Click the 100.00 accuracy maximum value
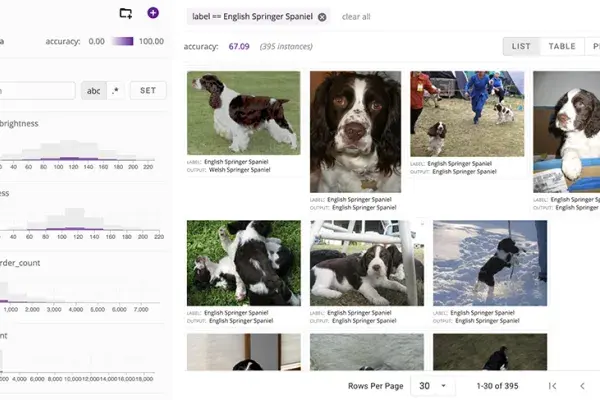 point(151,41)
